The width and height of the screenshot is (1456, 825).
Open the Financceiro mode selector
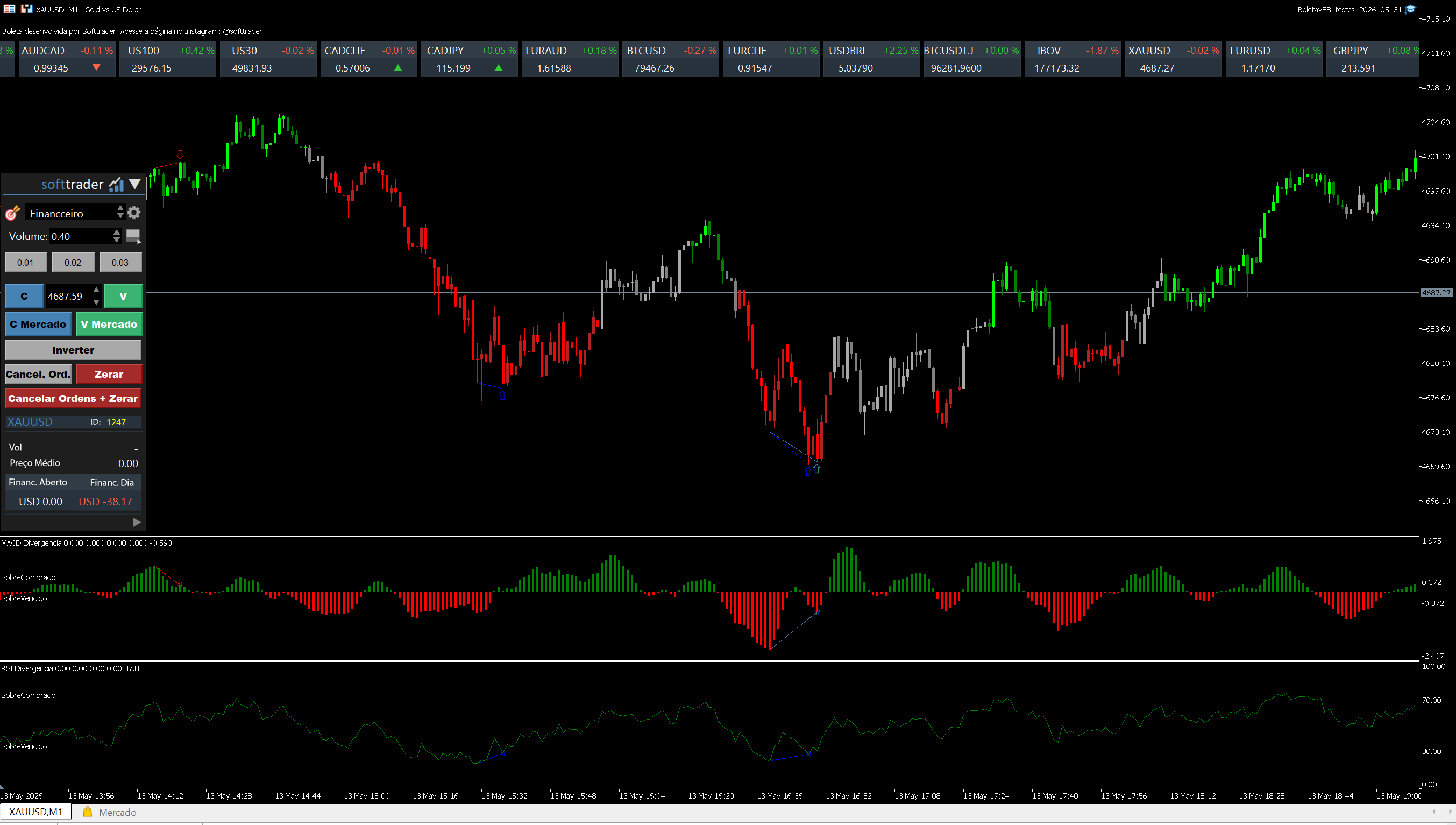74,213
